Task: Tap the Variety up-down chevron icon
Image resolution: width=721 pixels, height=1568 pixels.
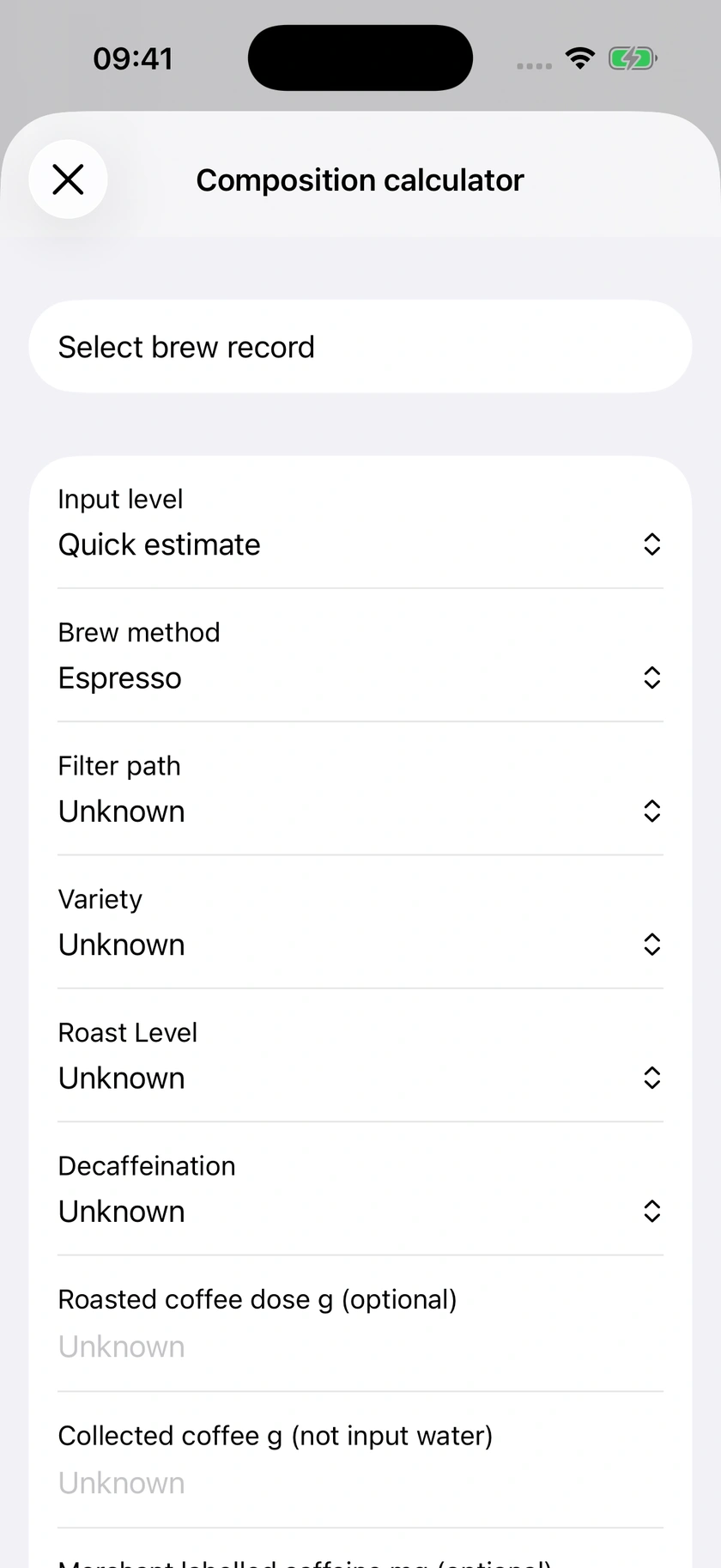Action: tap(652, 945)
